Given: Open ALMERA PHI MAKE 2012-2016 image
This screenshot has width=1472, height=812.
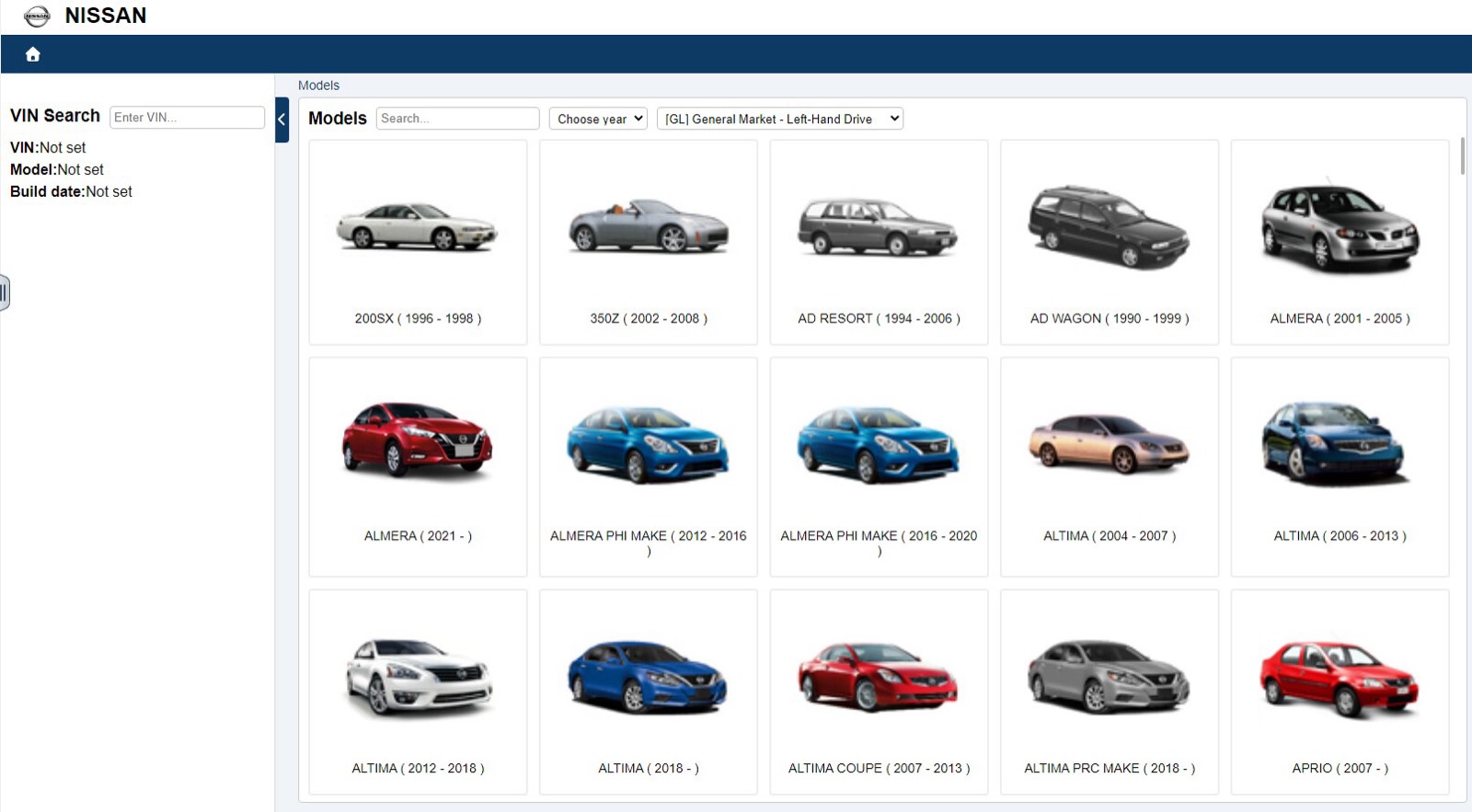Looking at the screenshot, I should pos(649,444).
